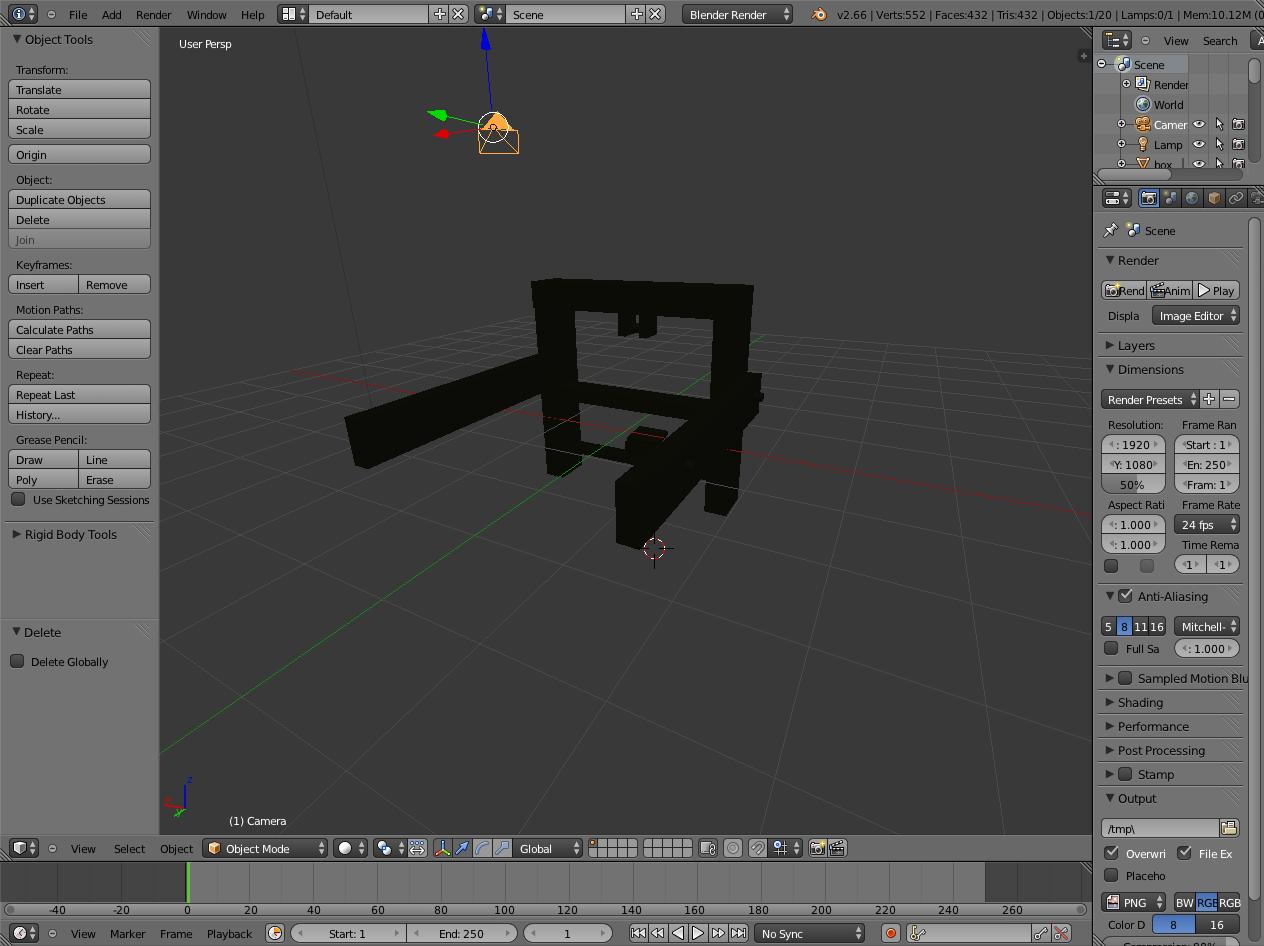Toggle the snap magnet icon
The image size is (1264, 946).
click(758, 848)
